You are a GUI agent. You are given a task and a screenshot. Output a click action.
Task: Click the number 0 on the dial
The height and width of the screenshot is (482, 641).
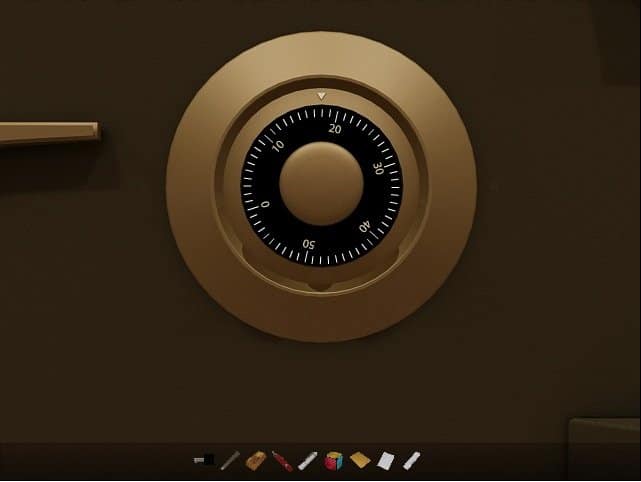[265, 204]
